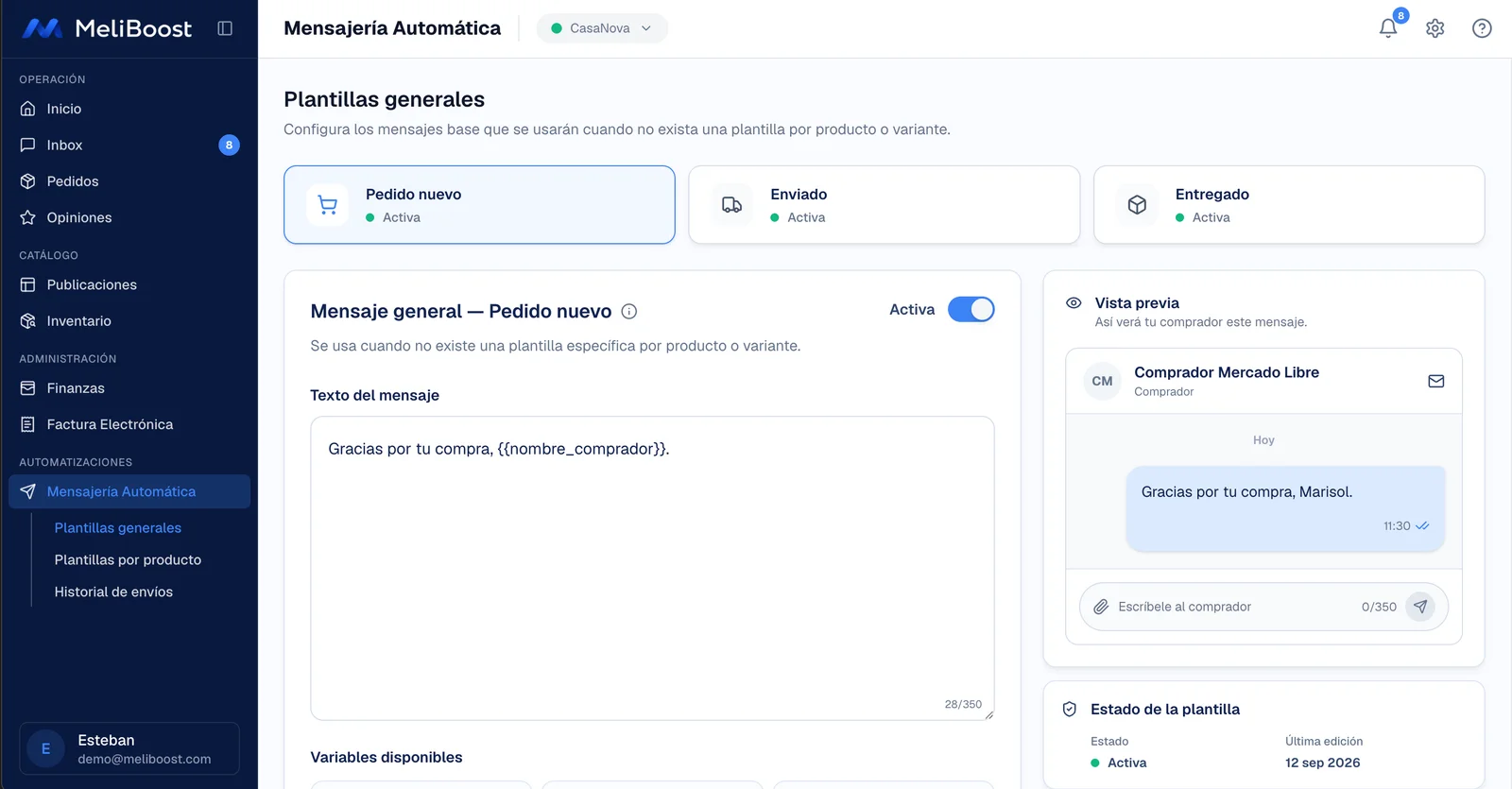Click the MeliBoost logo
This screenshot has height=789, width=1512.
[107, 28]
